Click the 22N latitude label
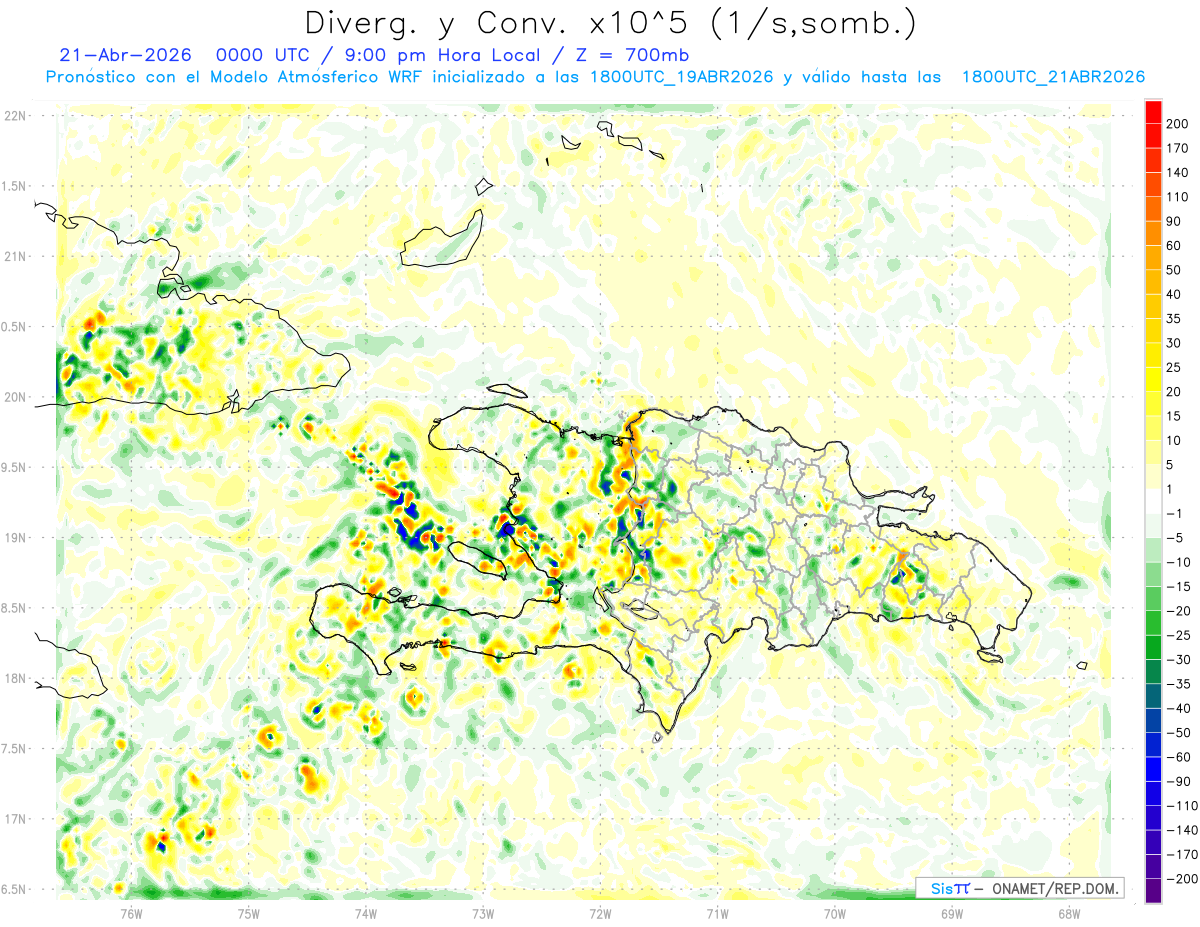The image size is (1200, 927). [15, 115]
